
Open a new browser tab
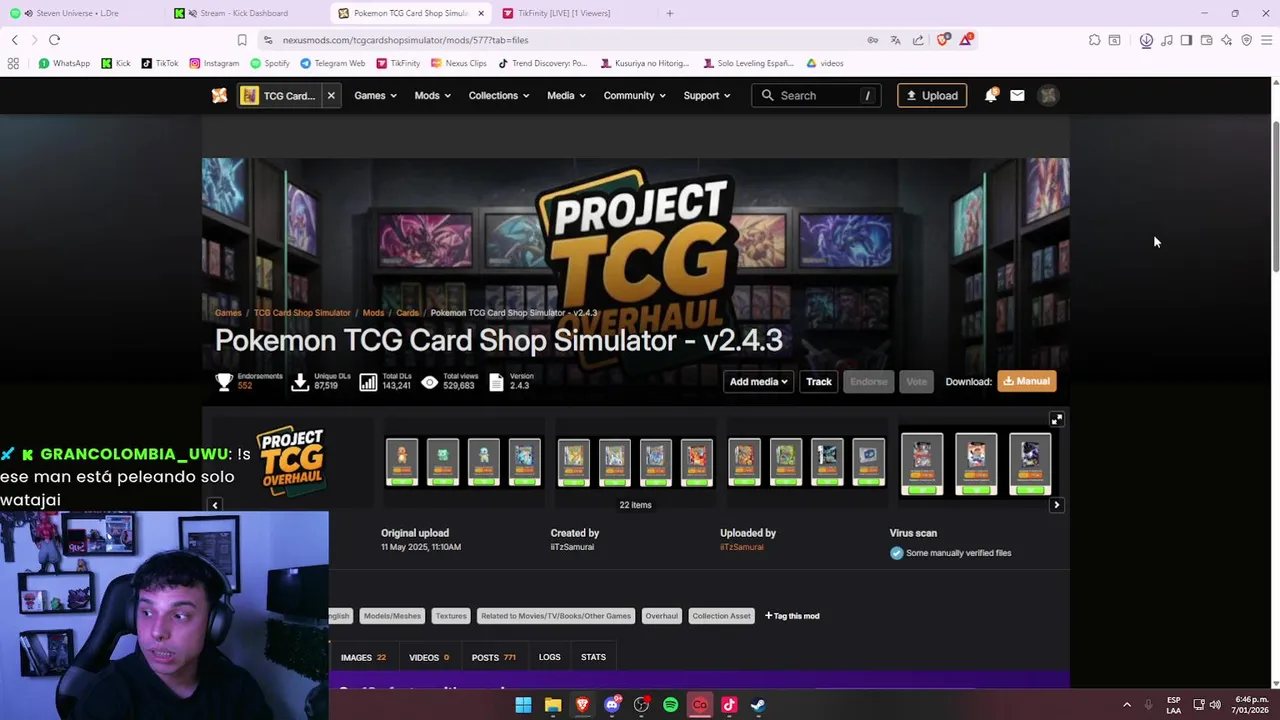[670, 13]
